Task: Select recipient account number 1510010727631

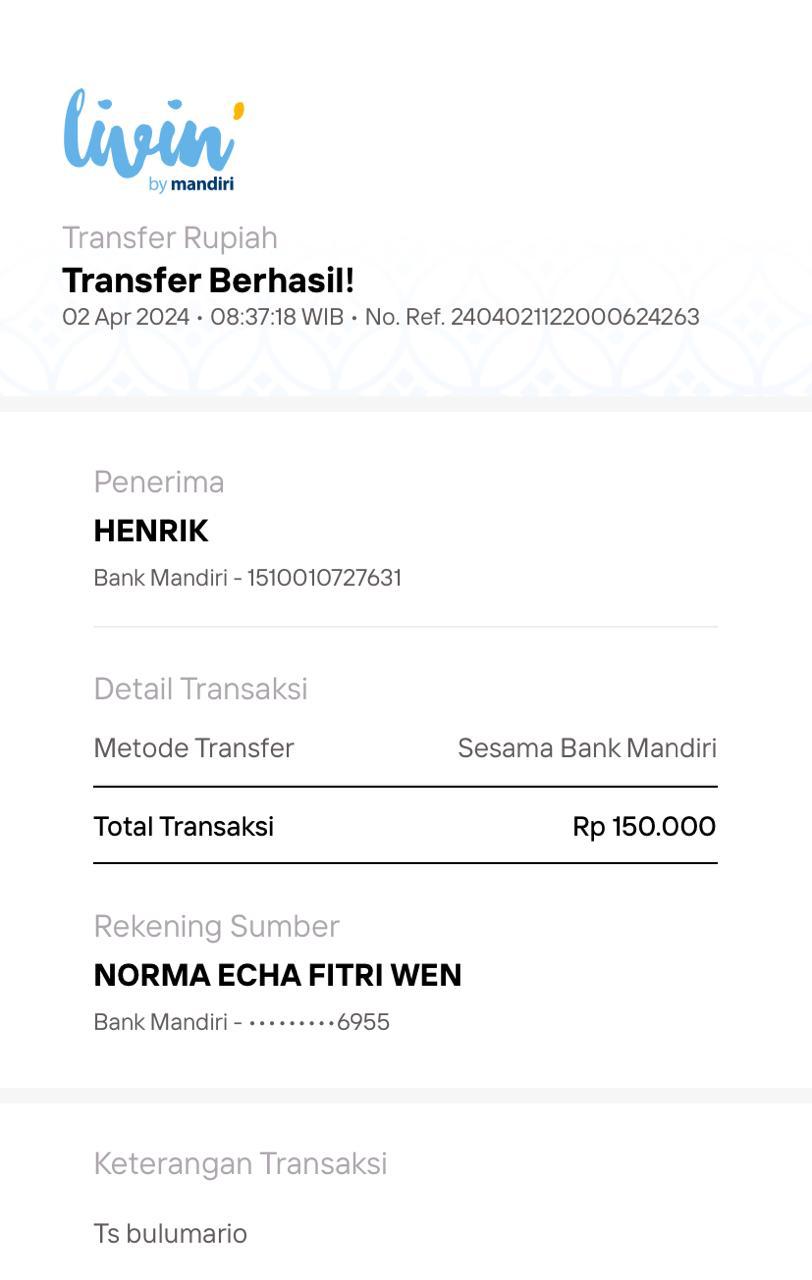Action: pos(324,578)
